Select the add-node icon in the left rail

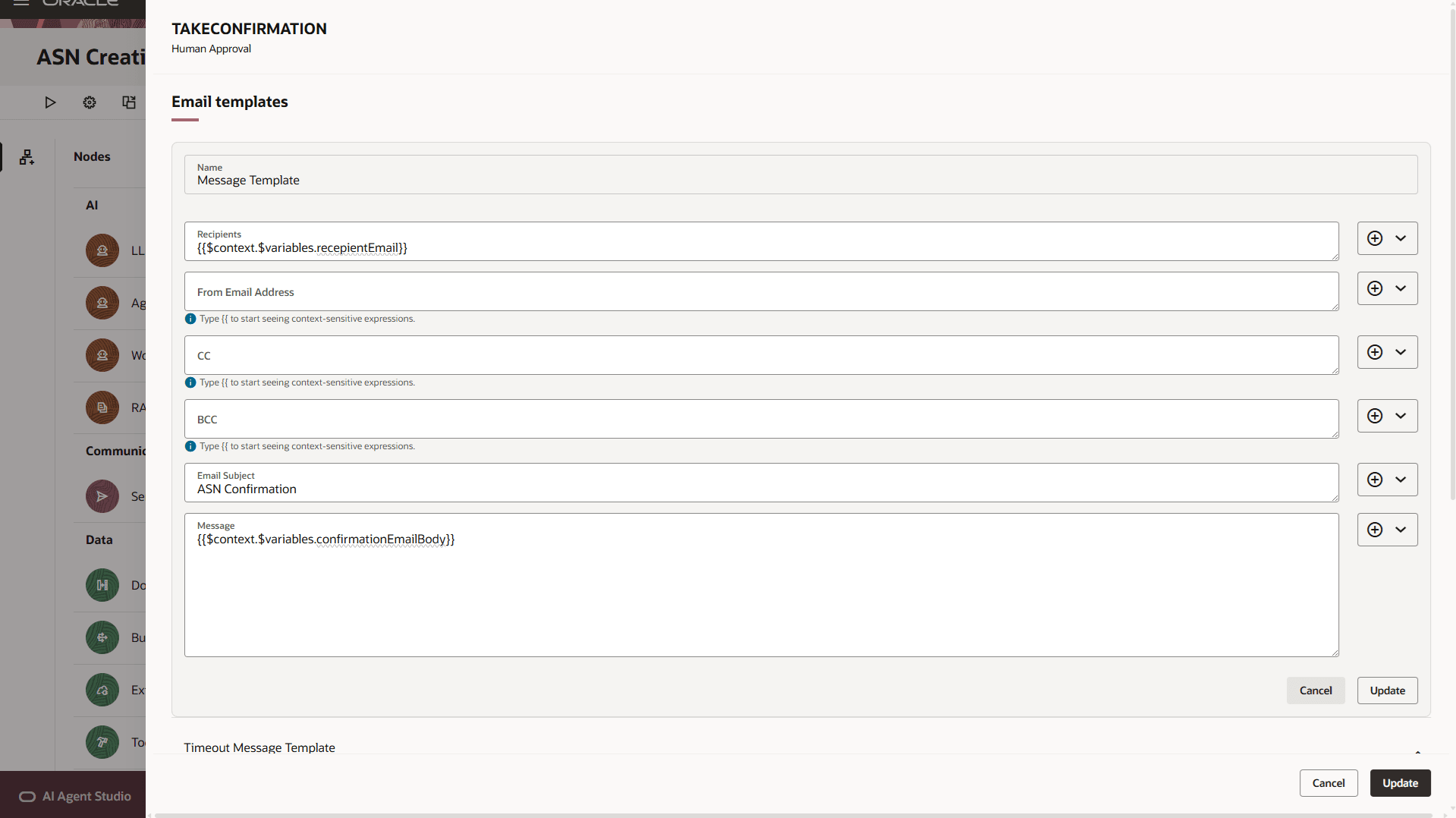click(27, 157)
